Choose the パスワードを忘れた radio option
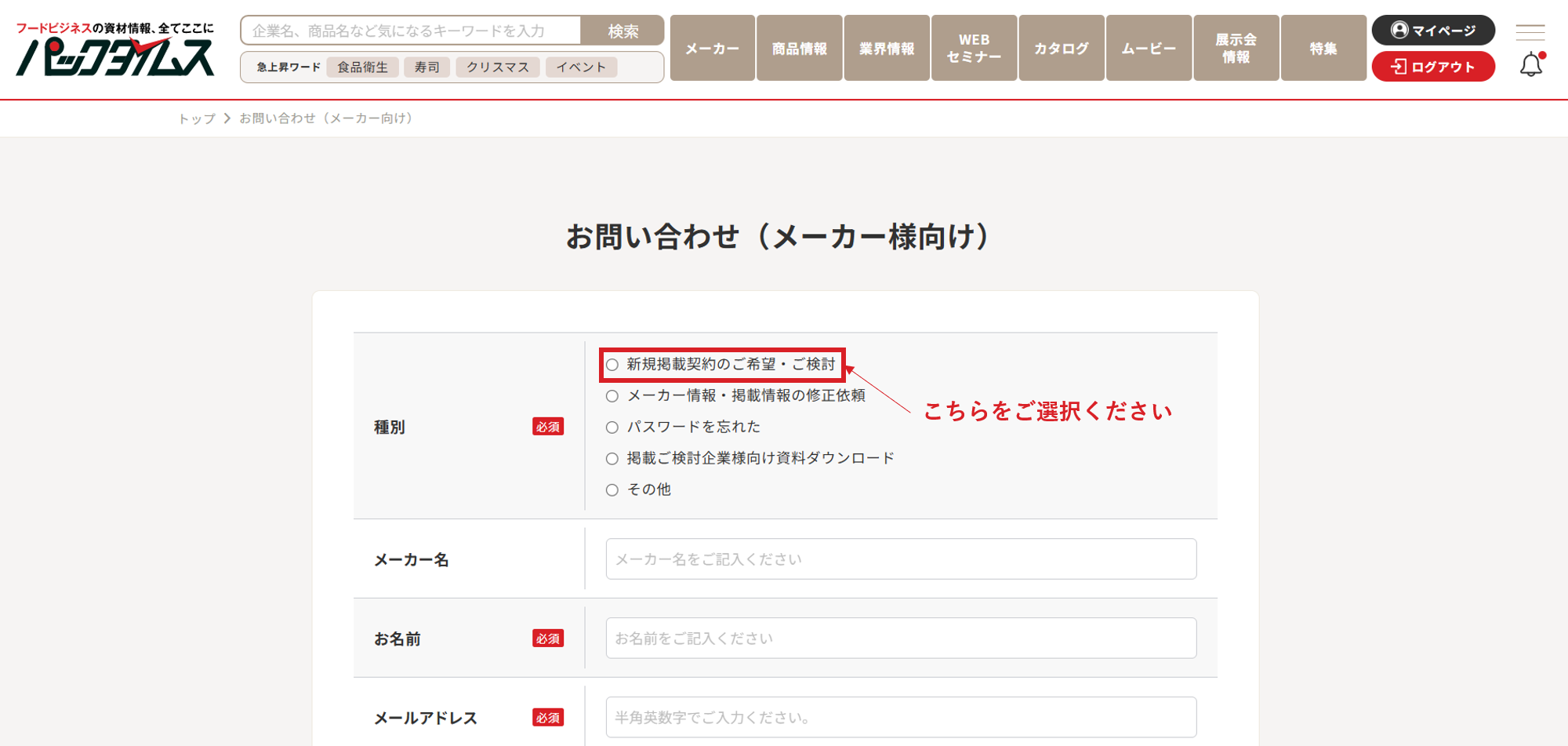The width and height of the screenshot is (1568, 746). coord(612,428)
